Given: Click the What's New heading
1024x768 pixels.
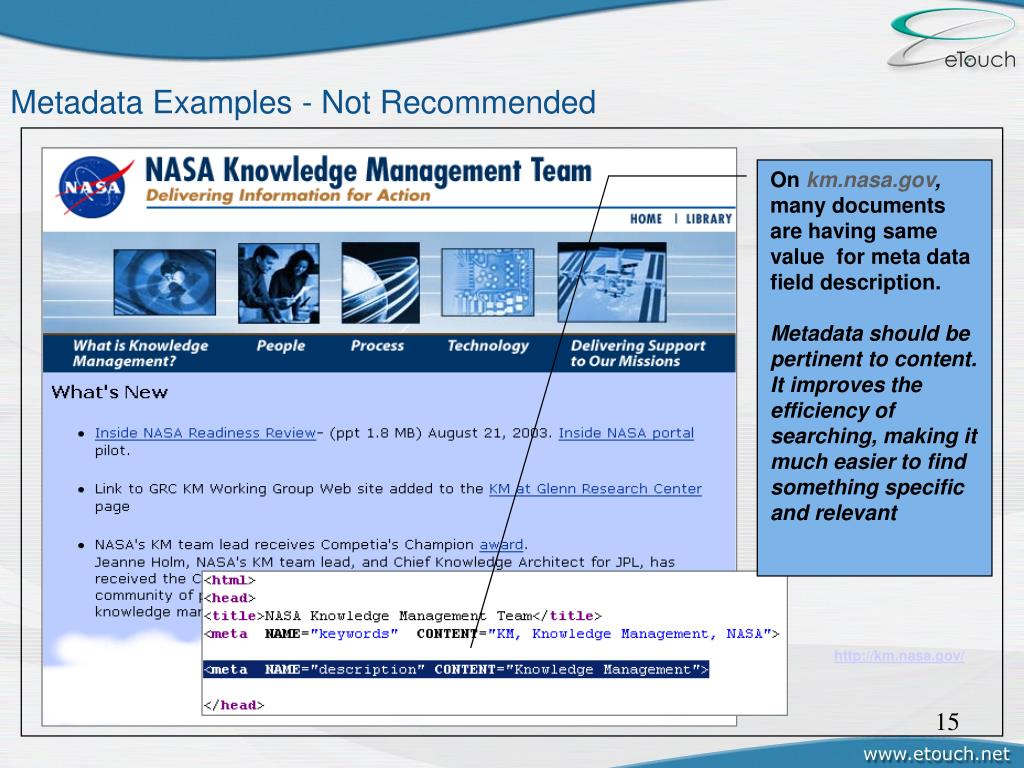Looking at the screenshot, I should 110,392.
